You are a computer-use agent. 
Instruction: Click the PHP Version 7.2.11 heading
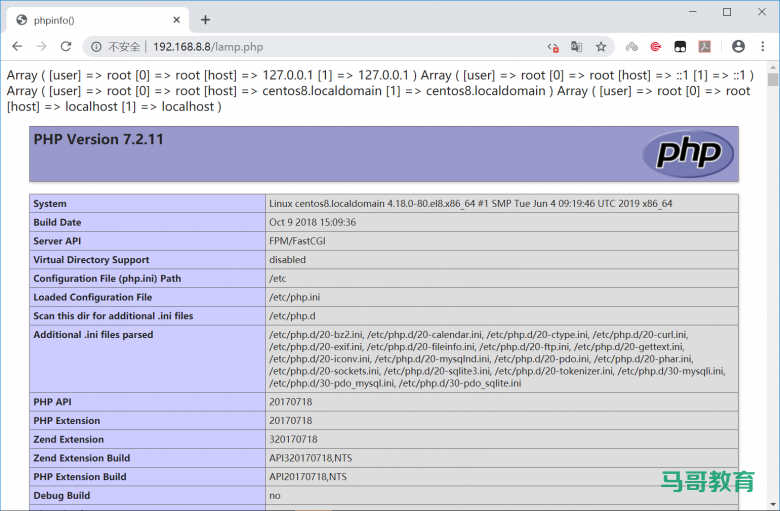pos(98,139)
